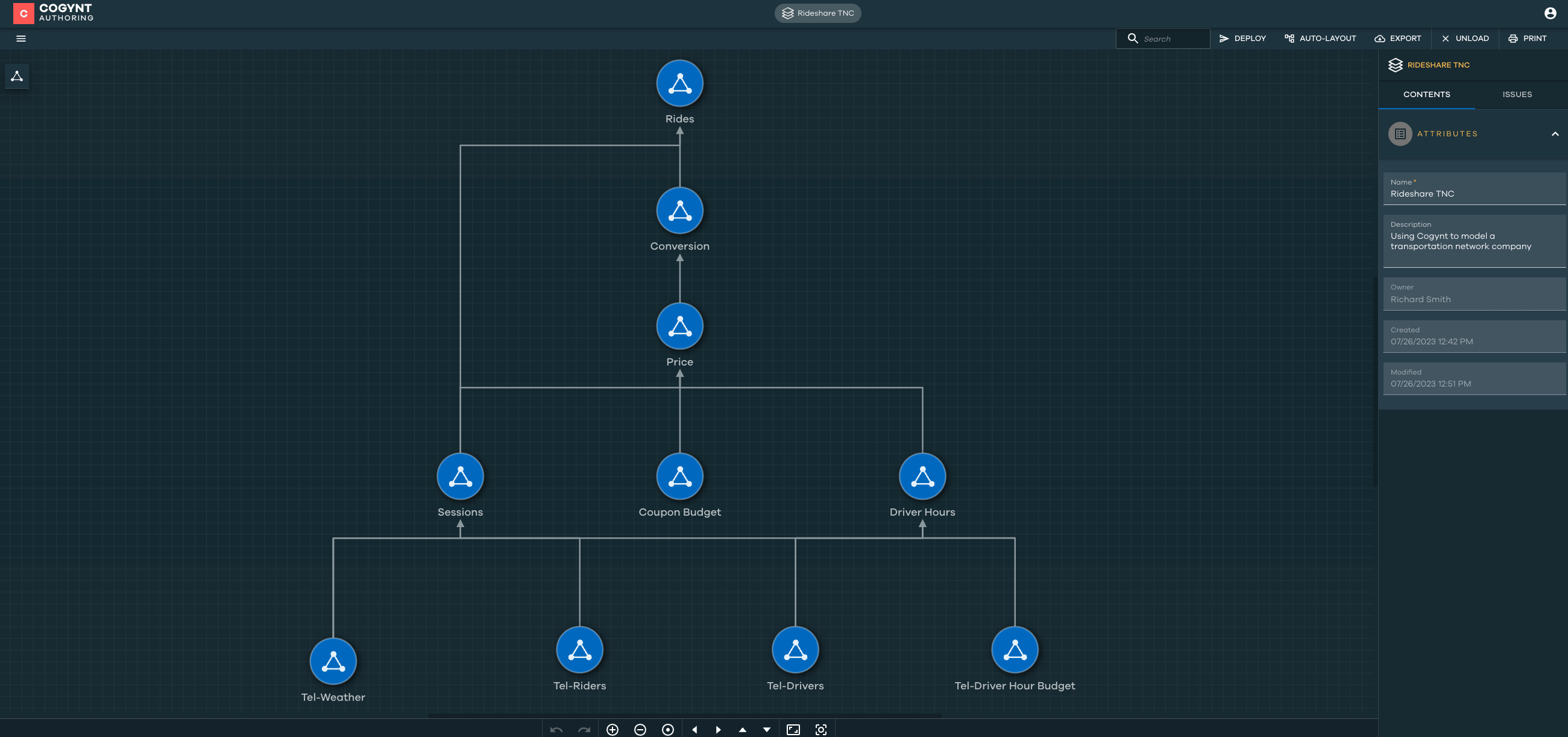Viewport: 1568px width, 737px height.
Task: Select the model tool in the left sidebar
Action: (16, 75)
